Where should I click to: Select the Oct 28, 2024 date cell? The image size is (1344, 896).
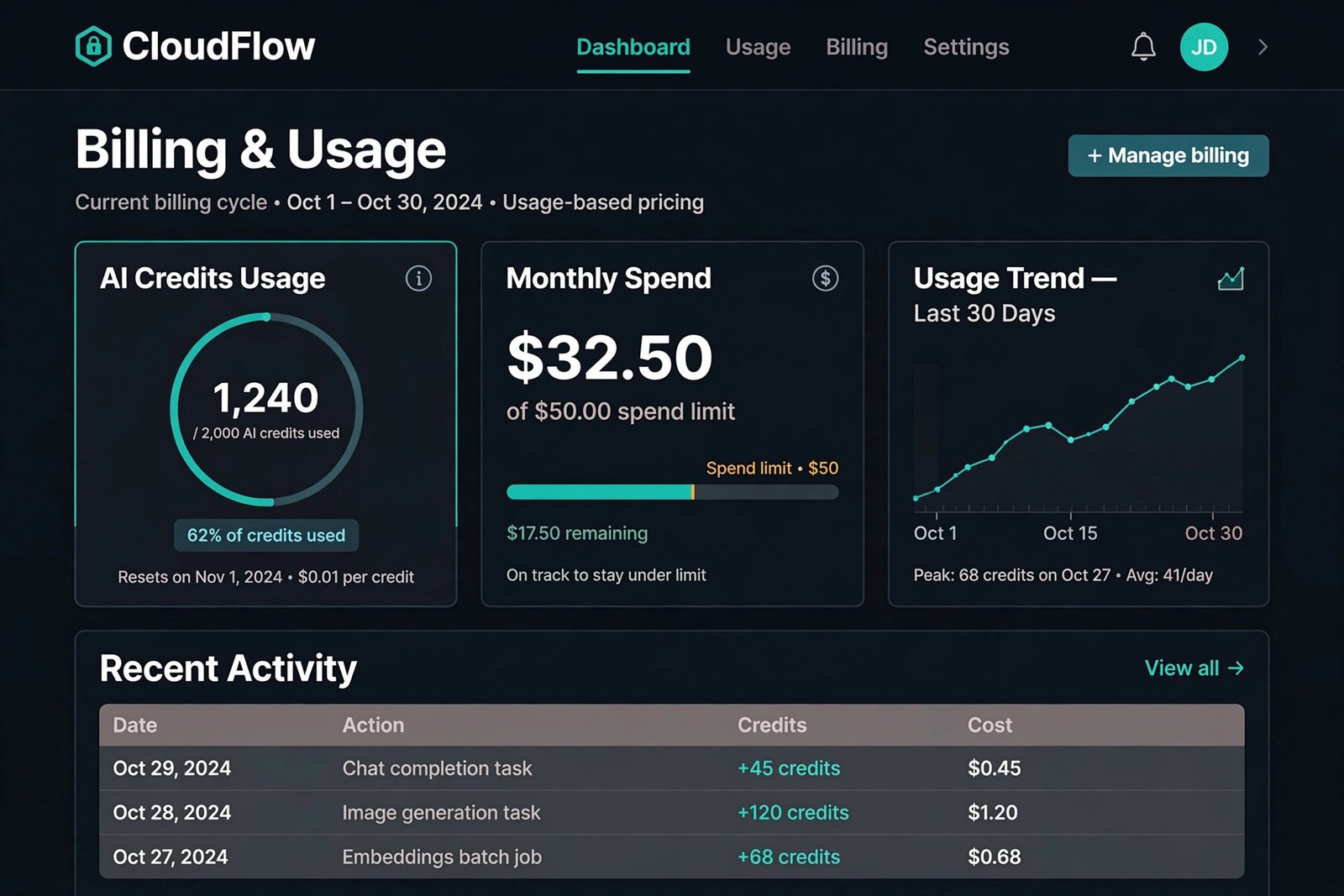pos(172,813)
